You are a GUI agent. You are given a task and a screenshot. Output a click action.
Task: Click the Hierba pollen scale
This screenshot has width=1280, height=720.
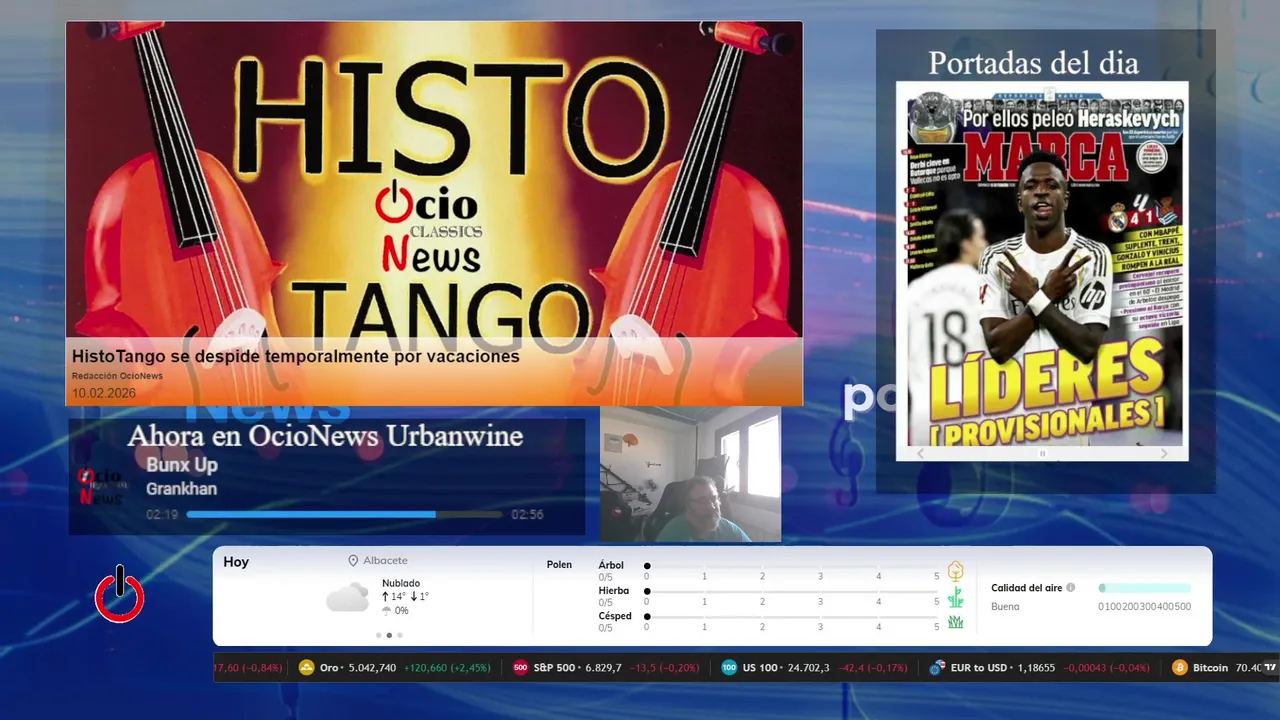(x=792, y=592)
